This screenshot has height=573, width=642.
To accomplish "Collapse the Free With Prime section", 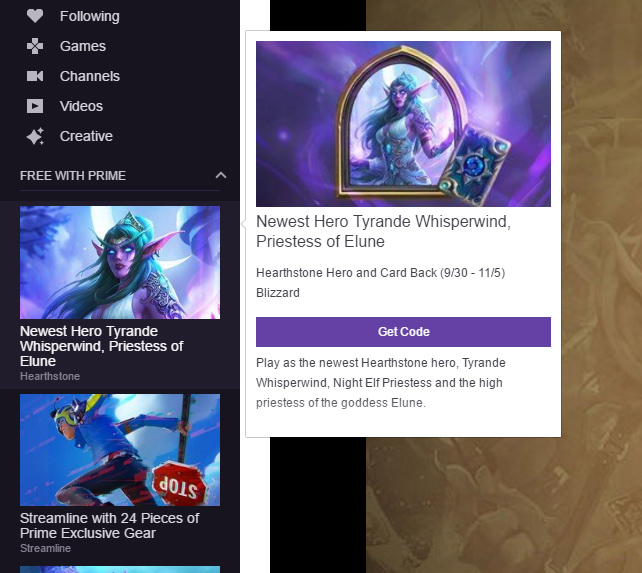I will tap(221, 175).
